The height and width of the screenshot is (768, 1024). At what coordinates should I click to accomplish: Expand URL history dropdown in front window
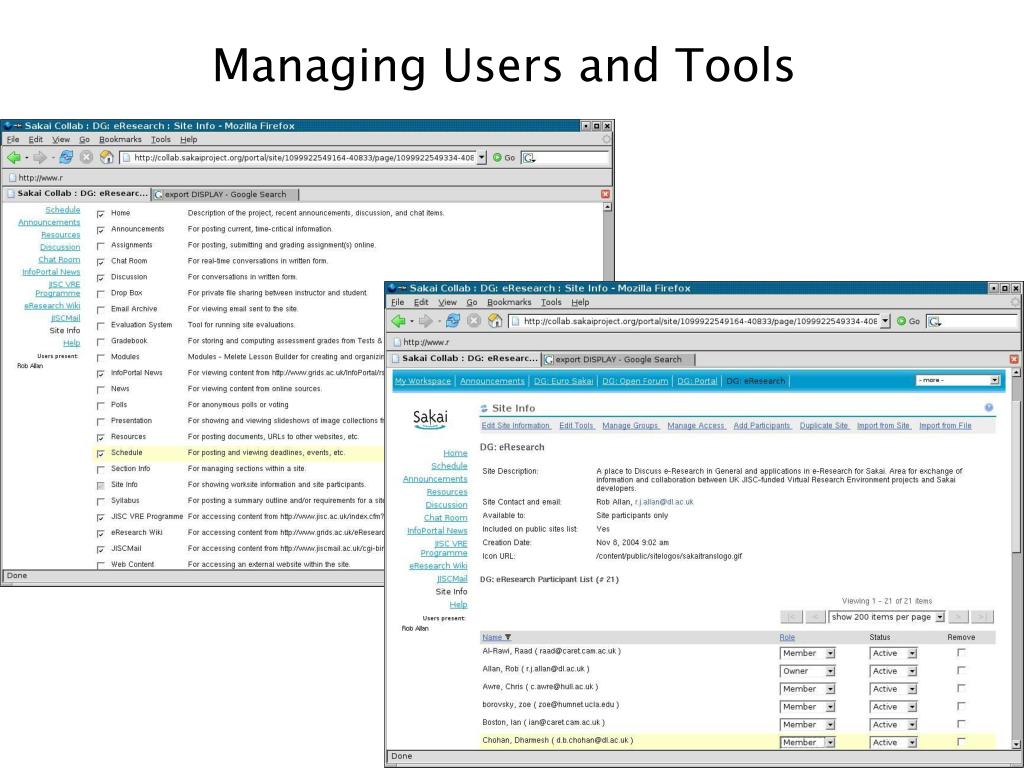pyautogui.click(x=886, y=321)
